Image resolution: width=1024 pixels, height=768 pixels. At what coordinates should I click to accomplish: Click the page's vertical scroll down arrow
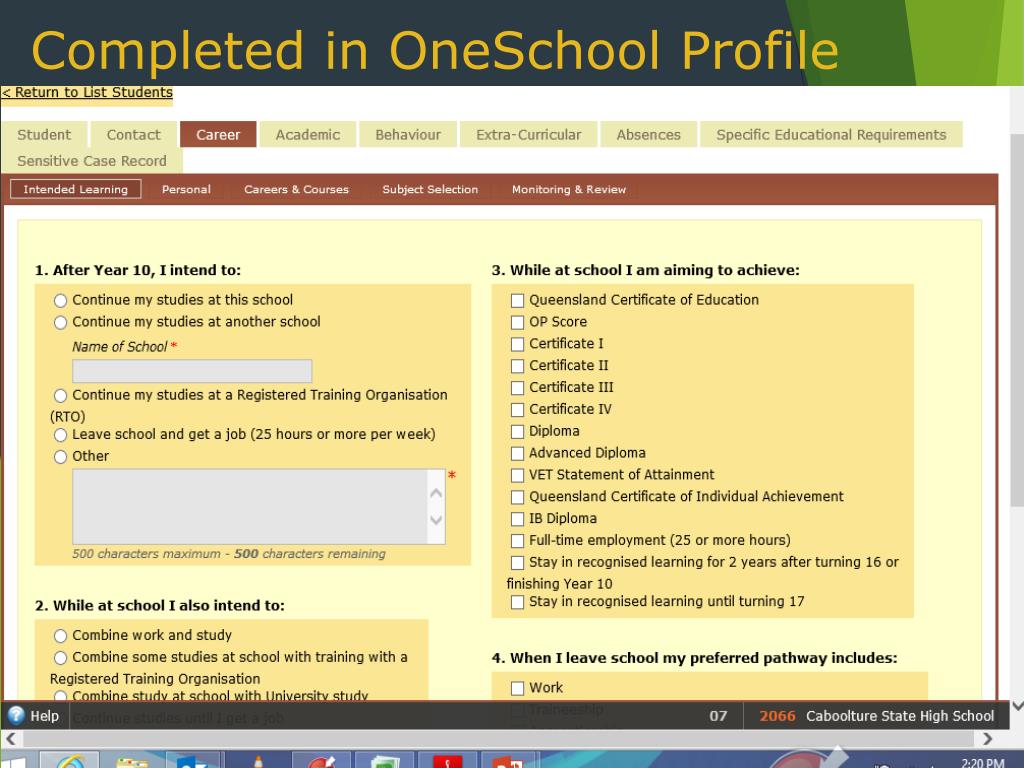[x=1017, y=705]
